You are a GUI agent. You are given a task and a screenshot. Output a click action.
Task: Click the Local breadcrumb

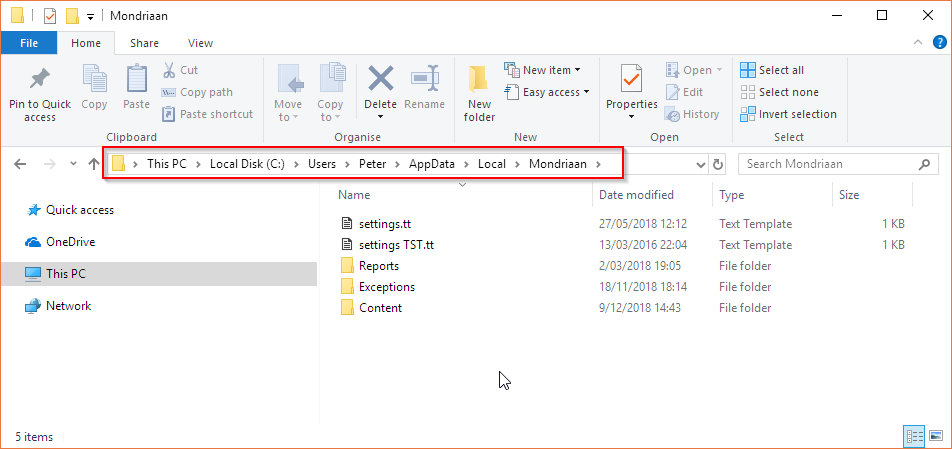click(x=492, y=164)
